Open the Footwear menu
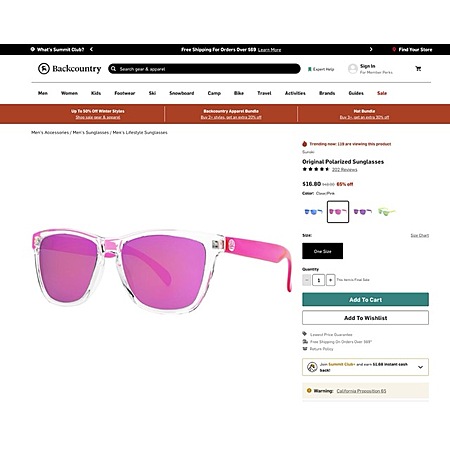Screen dimensions: 450x450 point(125,93)
